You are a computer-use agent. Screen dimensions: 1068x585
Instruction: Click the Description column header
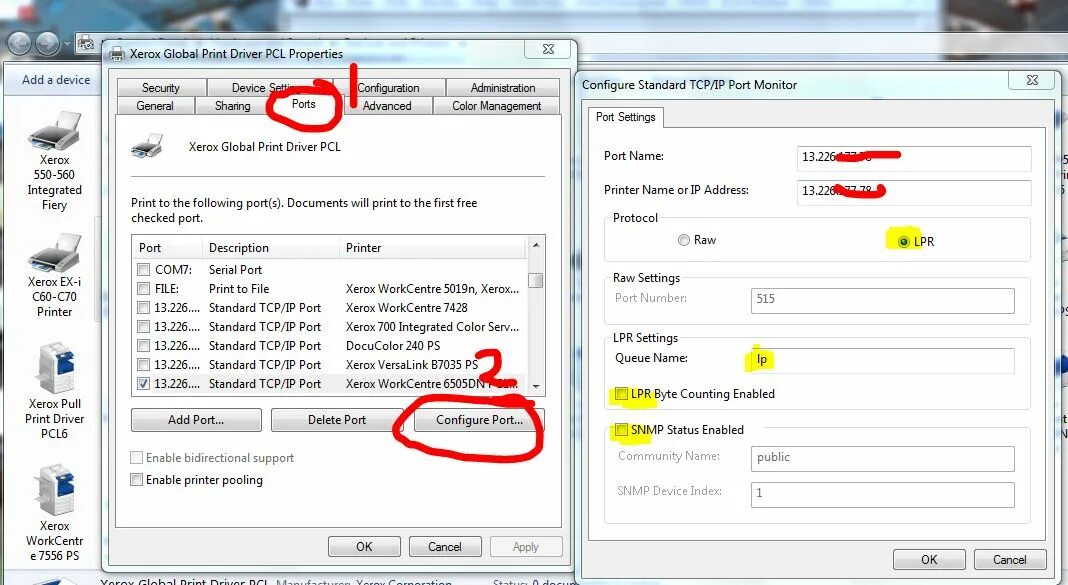click(270, 248)
